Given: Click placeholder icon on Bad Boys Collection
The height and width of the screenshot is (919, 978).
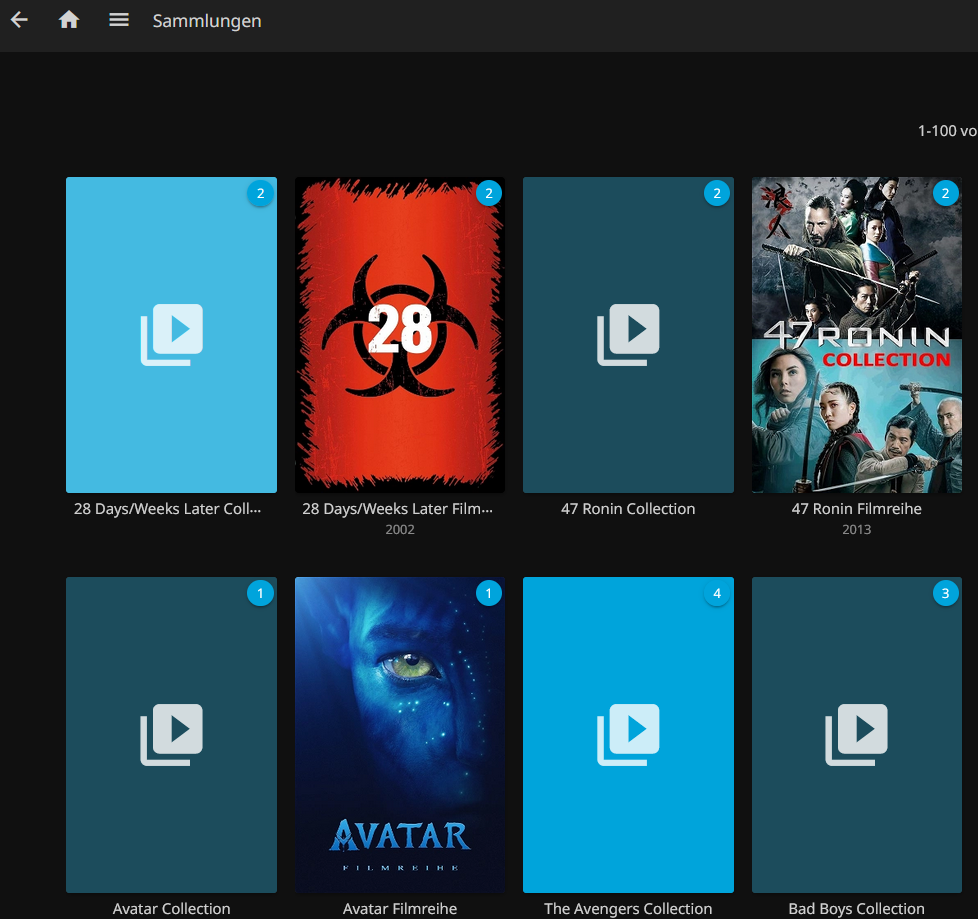Looking at the screenshot, I should click(x=856, y=734).
